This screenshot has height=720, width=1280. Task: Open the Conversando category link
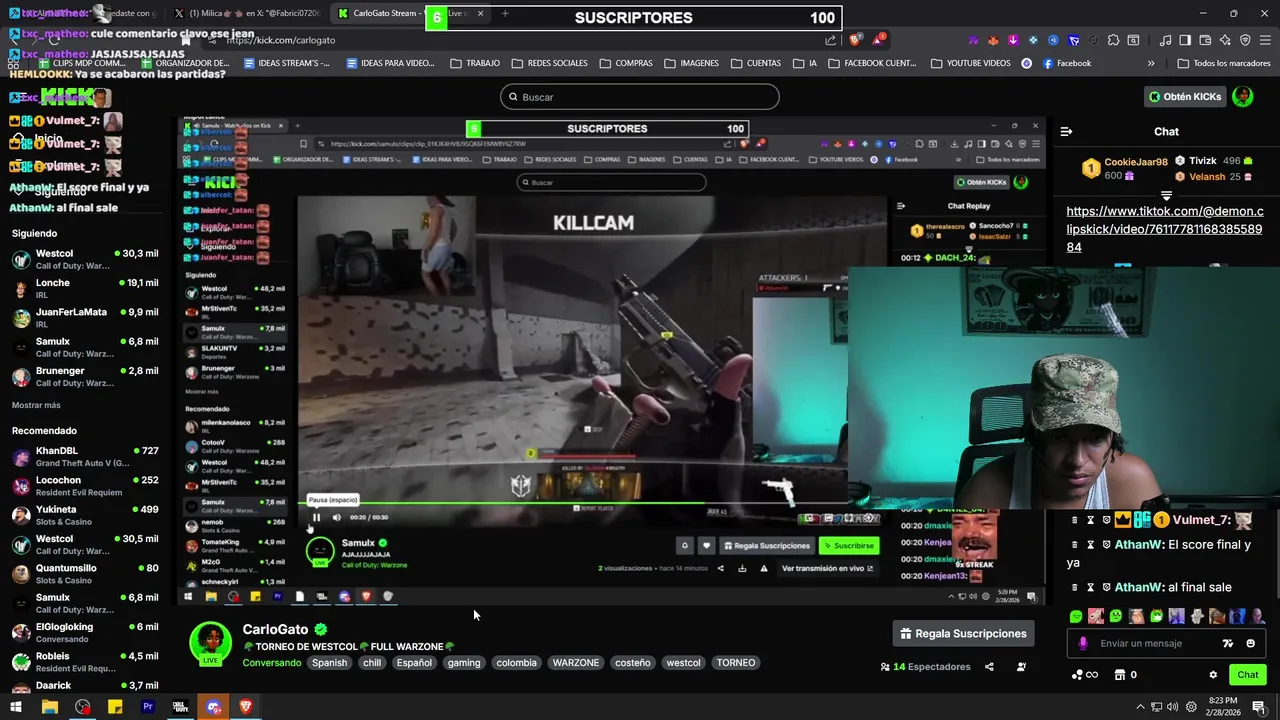271,663
